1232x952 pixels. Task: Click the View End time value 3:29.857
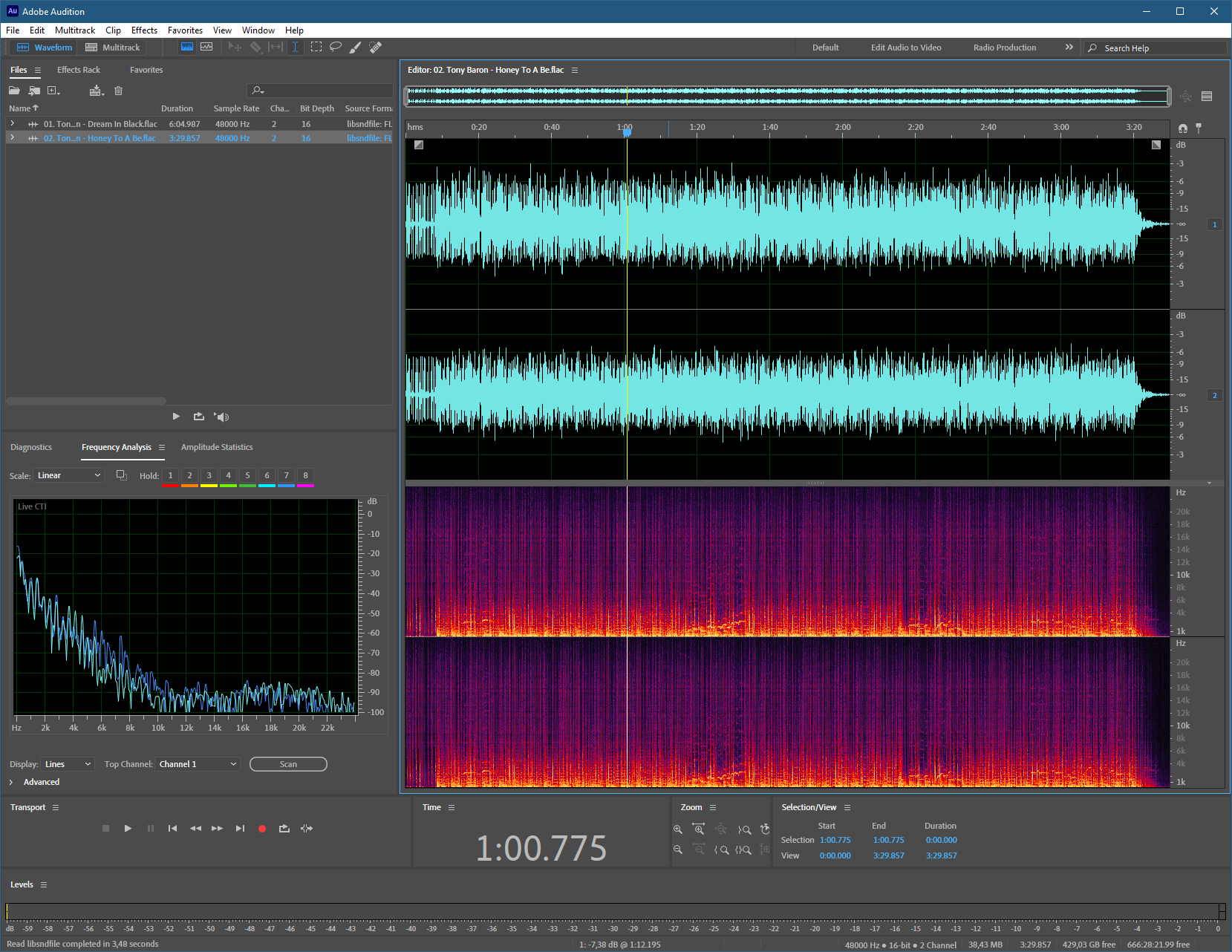point(888,855)
